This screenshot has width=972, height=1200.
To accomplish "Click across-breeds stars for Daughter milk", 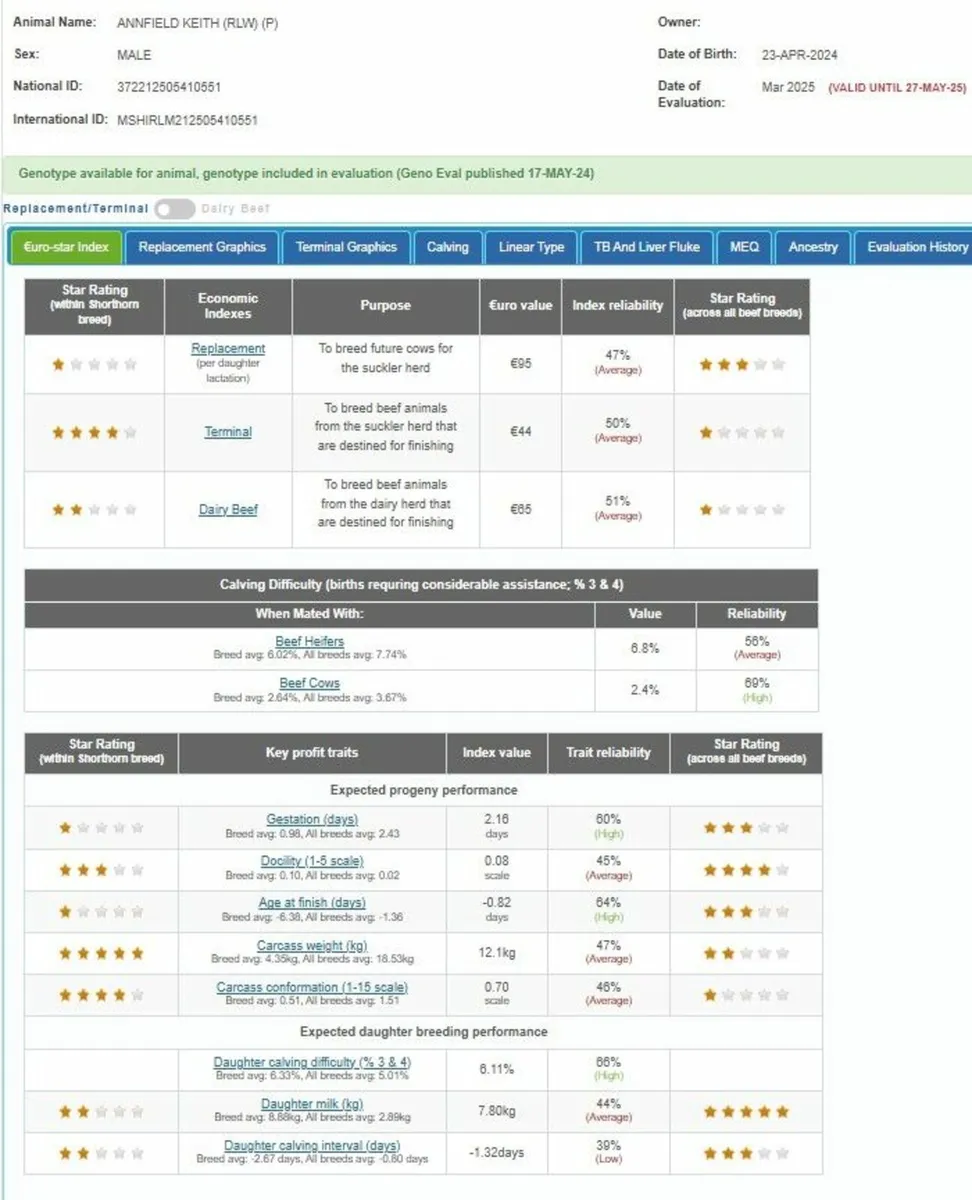I will pyautogui.click(x=746, y=1112).
